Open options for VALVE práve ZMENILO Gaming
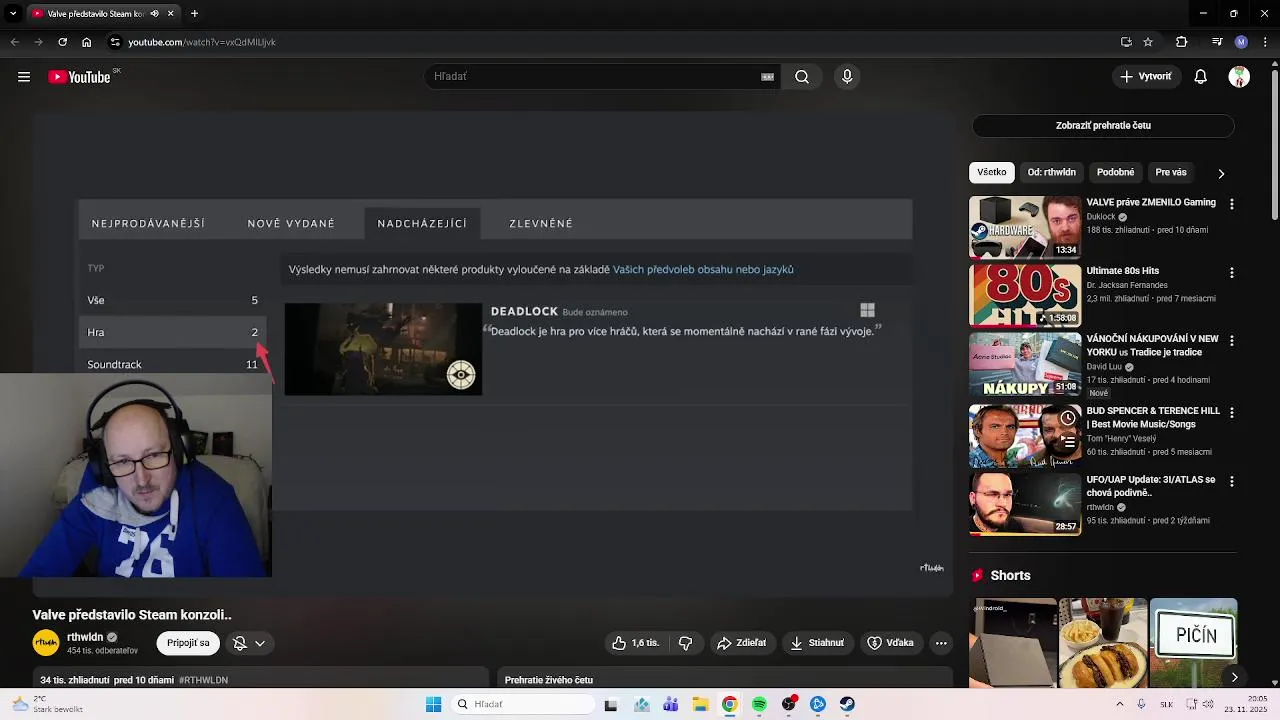The image size is (1280, 720). [1231, 204]
